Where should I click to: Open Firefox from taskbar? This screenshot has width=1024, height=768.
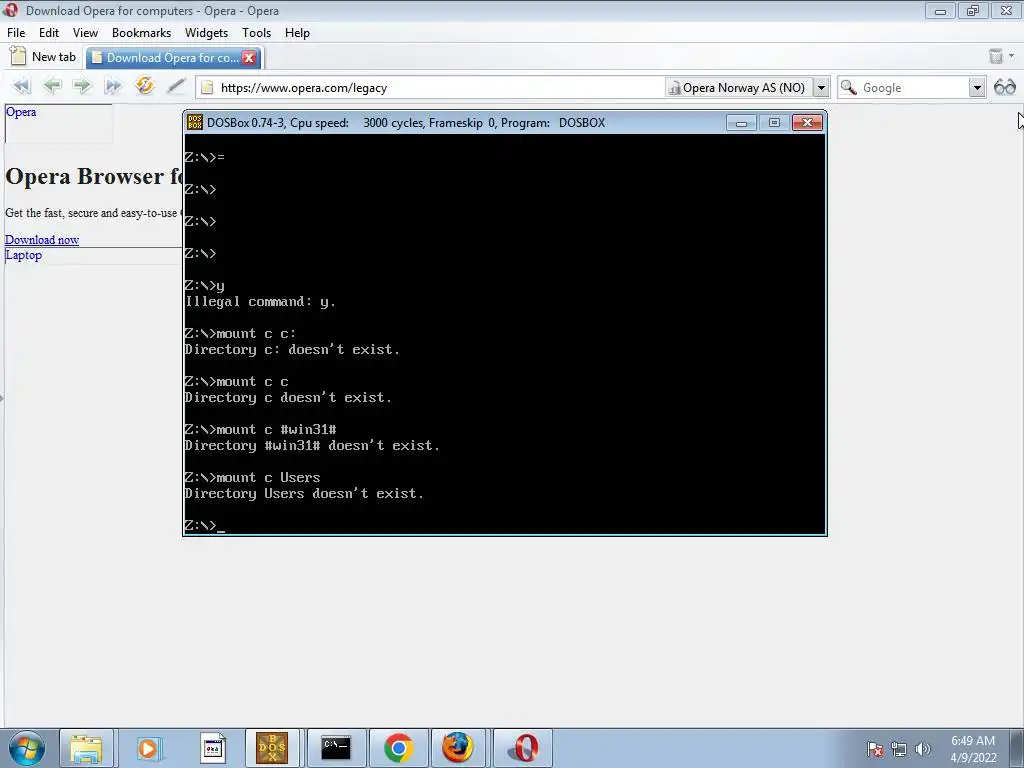[458, 748]
